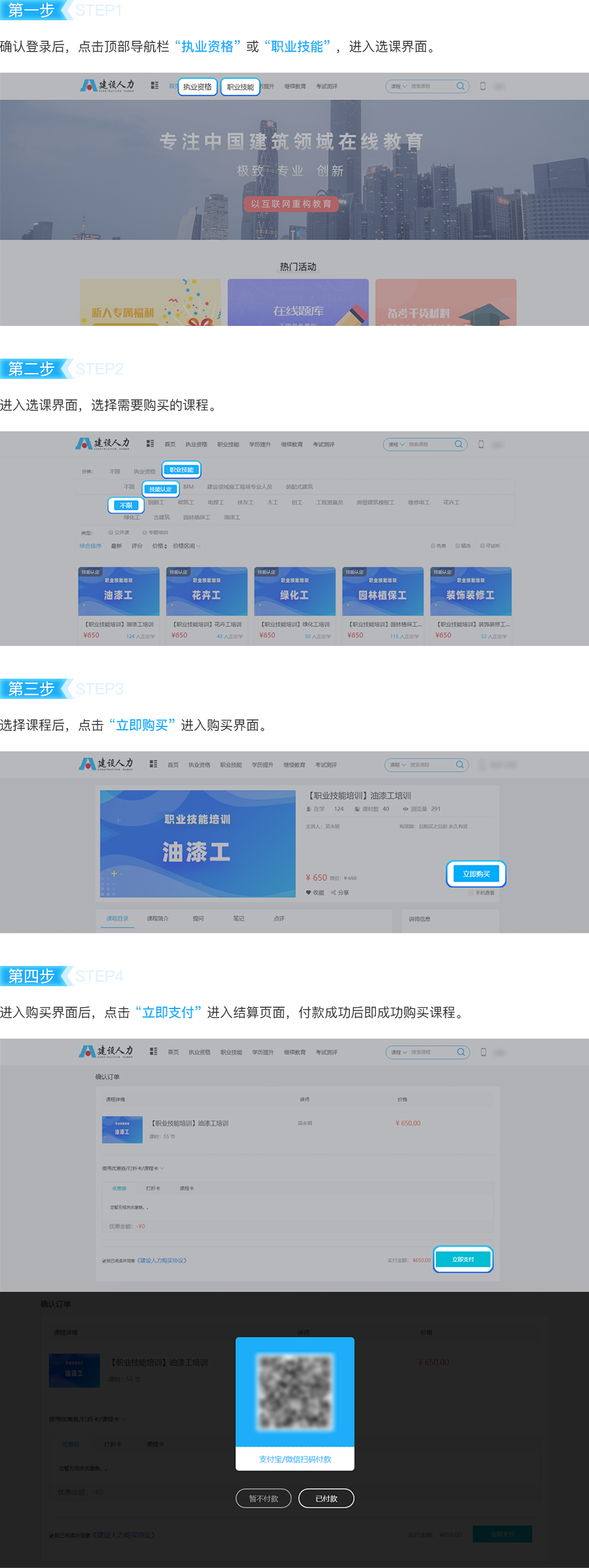Select the 打折卡 tab on the order page
Screen dimensions: 589x1568
pyautogui.click(x=153, y=1188)
